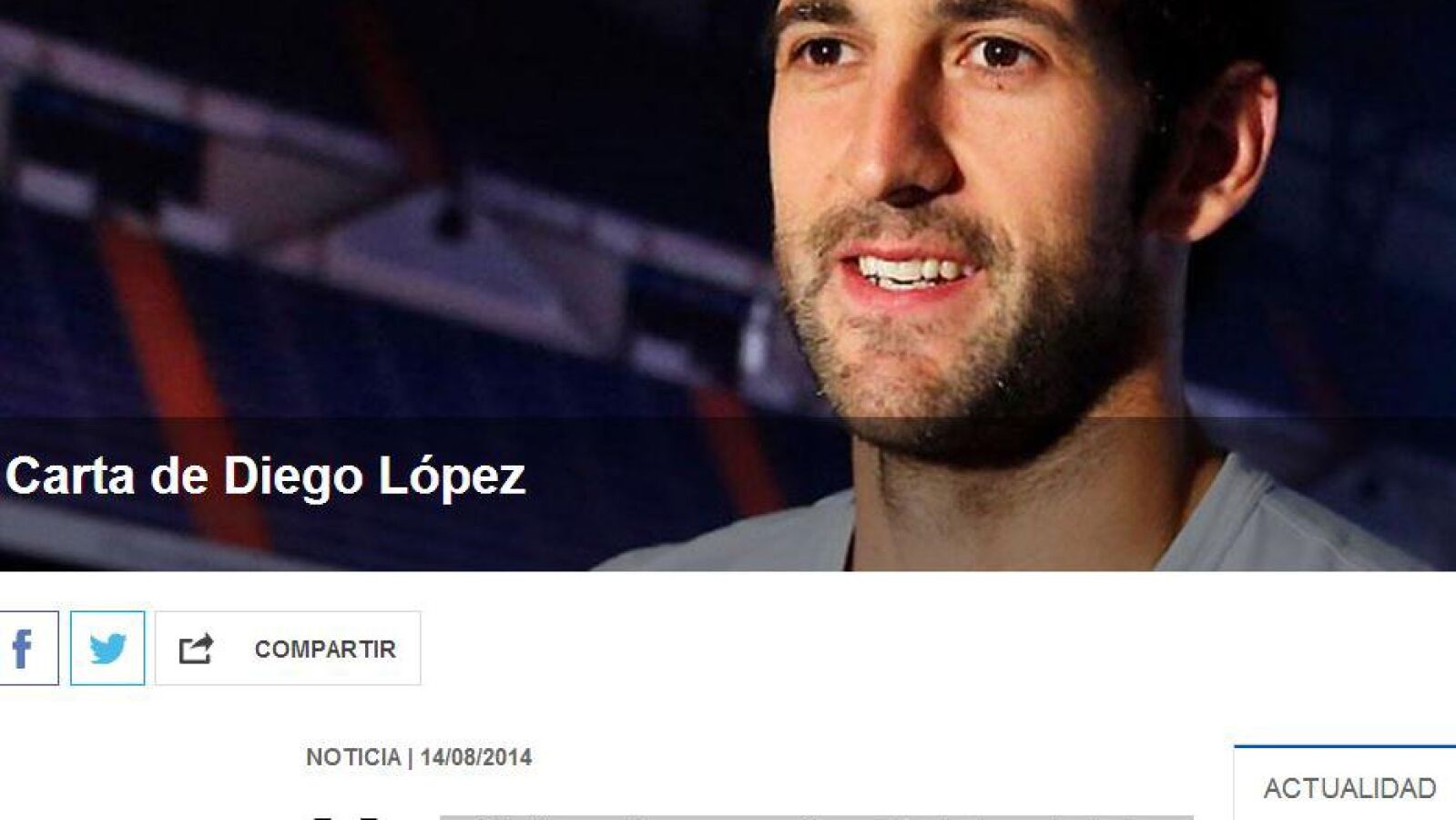The width and height of the screenshot is (1456, 820).
Task: Click the gray quote bar beginning the article
Action: click(816, 817)
